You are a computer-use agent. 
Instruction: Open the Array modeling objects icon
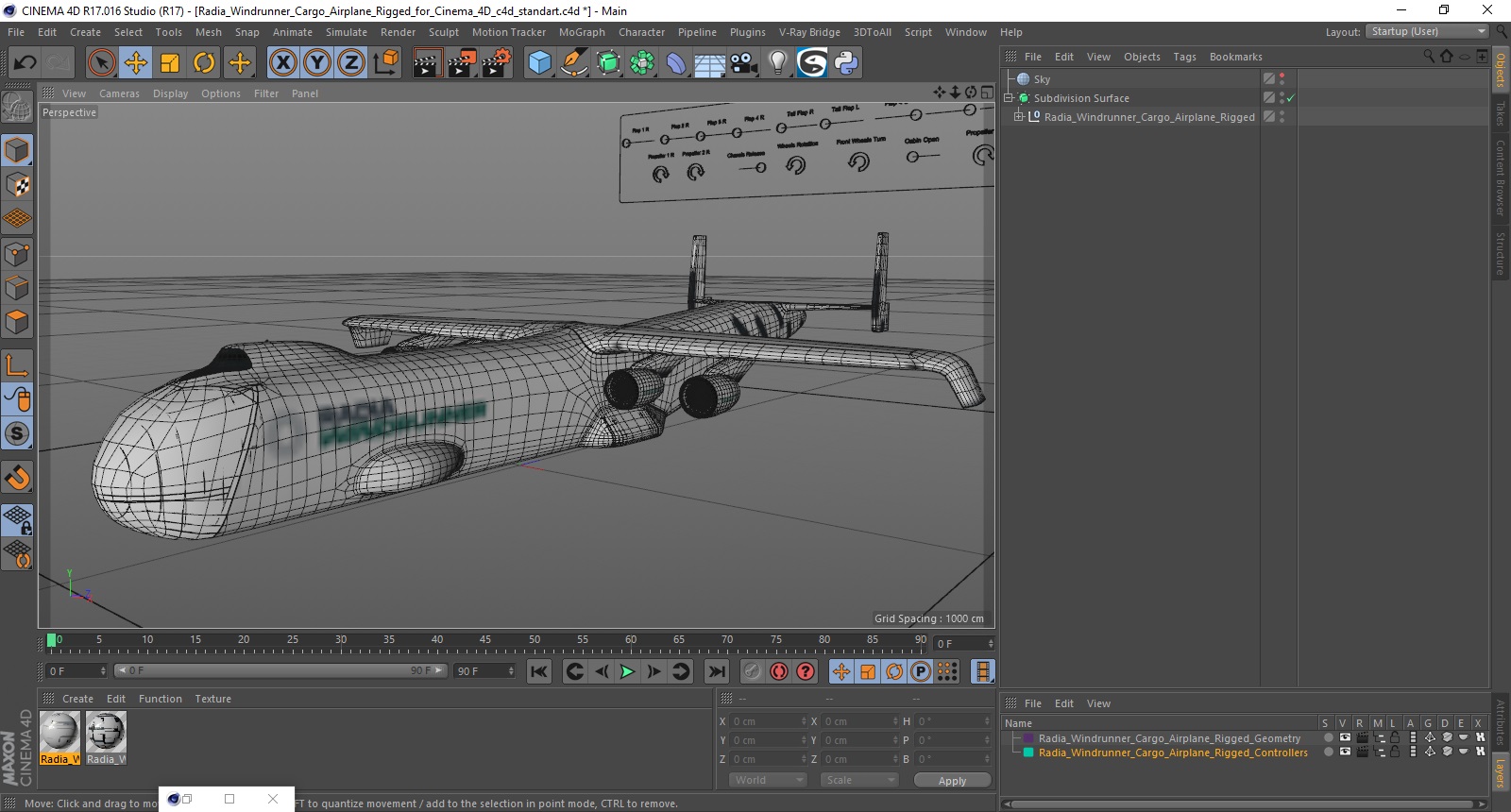click(x=642, y=63)
